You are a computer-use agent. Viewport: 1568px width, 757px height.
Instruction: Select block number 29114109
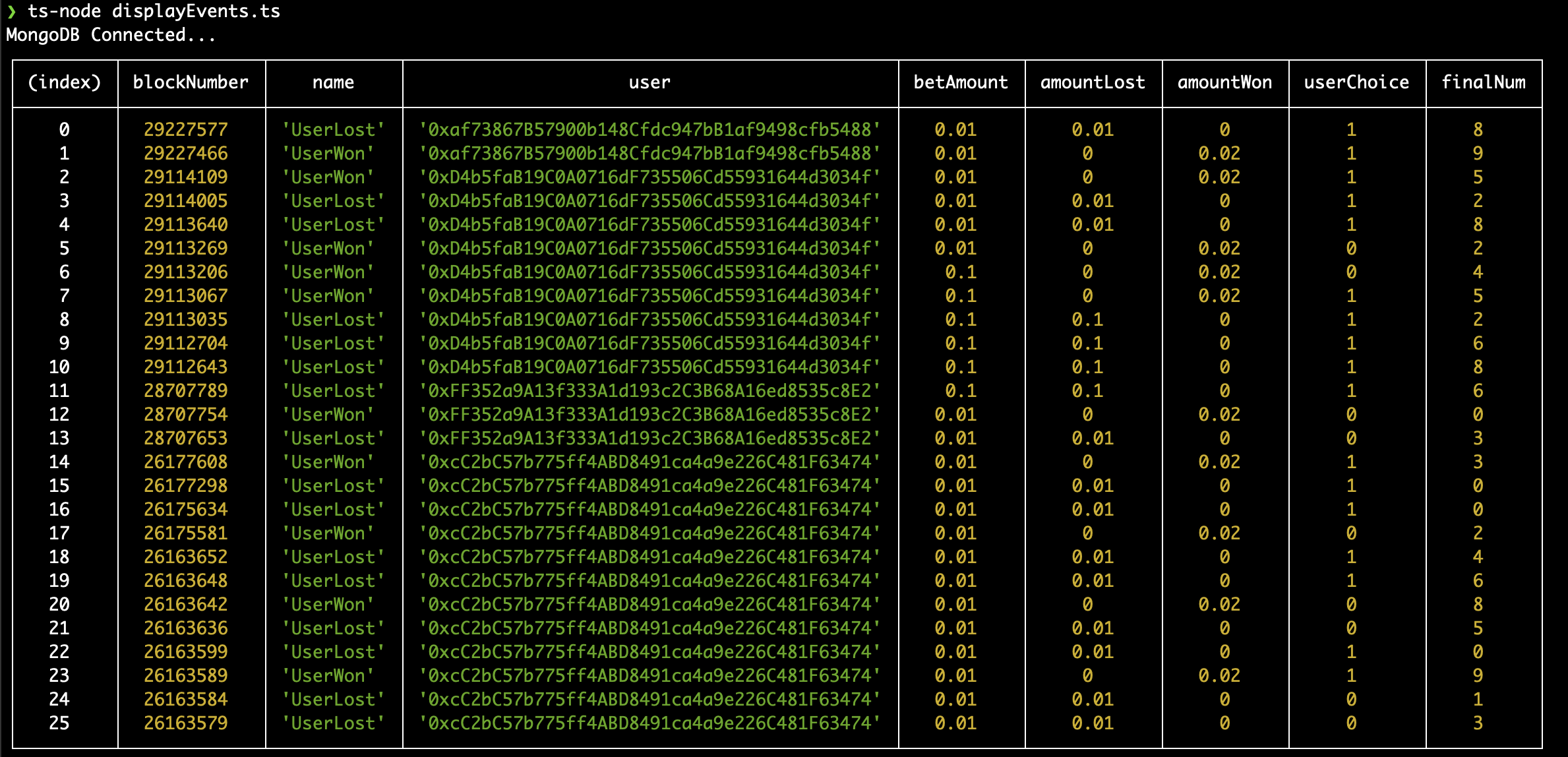(x=186, y=177)
